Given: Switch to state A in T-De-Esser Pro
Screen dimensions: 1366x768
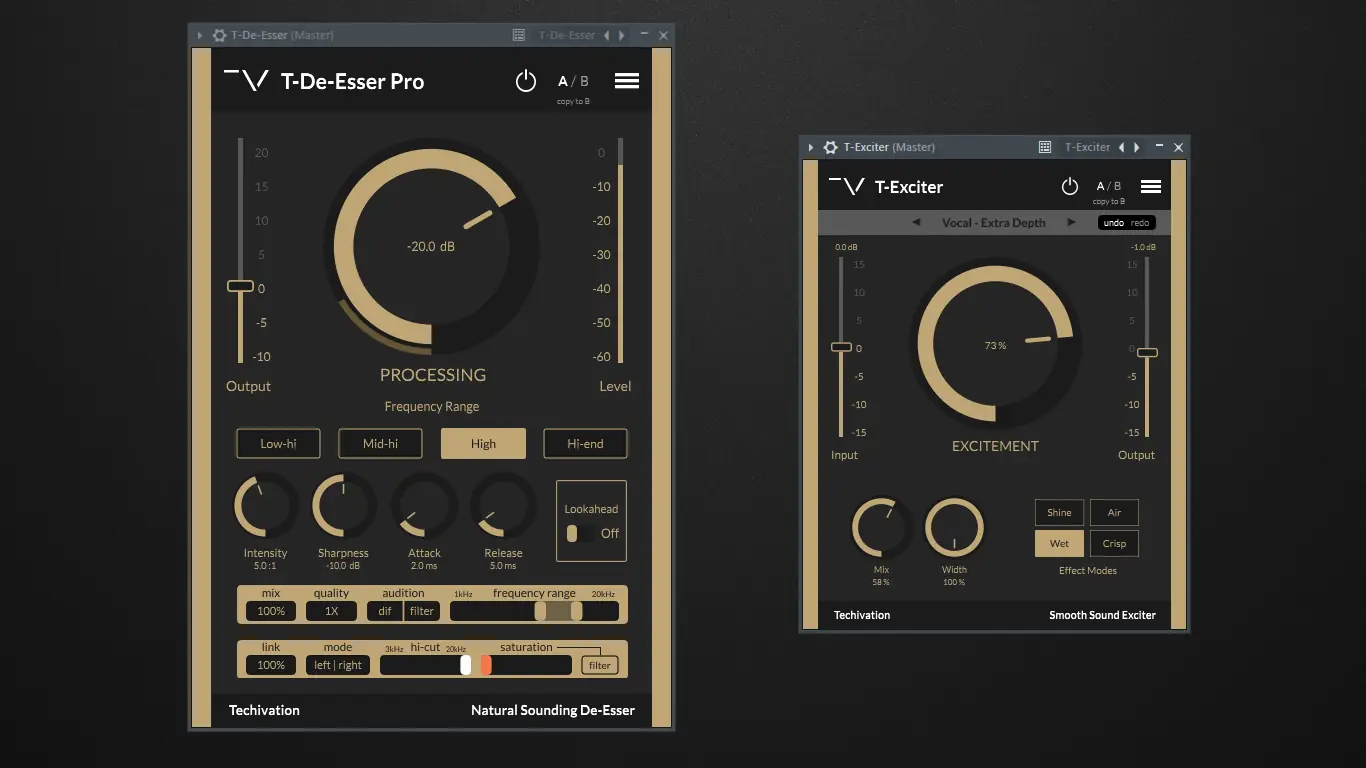Looking at the screenshot, I should pos(563,81).
